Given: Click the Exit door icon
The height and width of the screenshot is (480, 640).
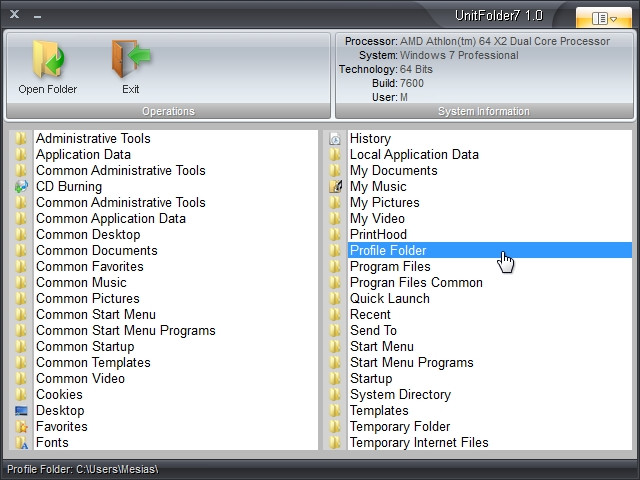Looking at the screenshot, I should point(131,60).
